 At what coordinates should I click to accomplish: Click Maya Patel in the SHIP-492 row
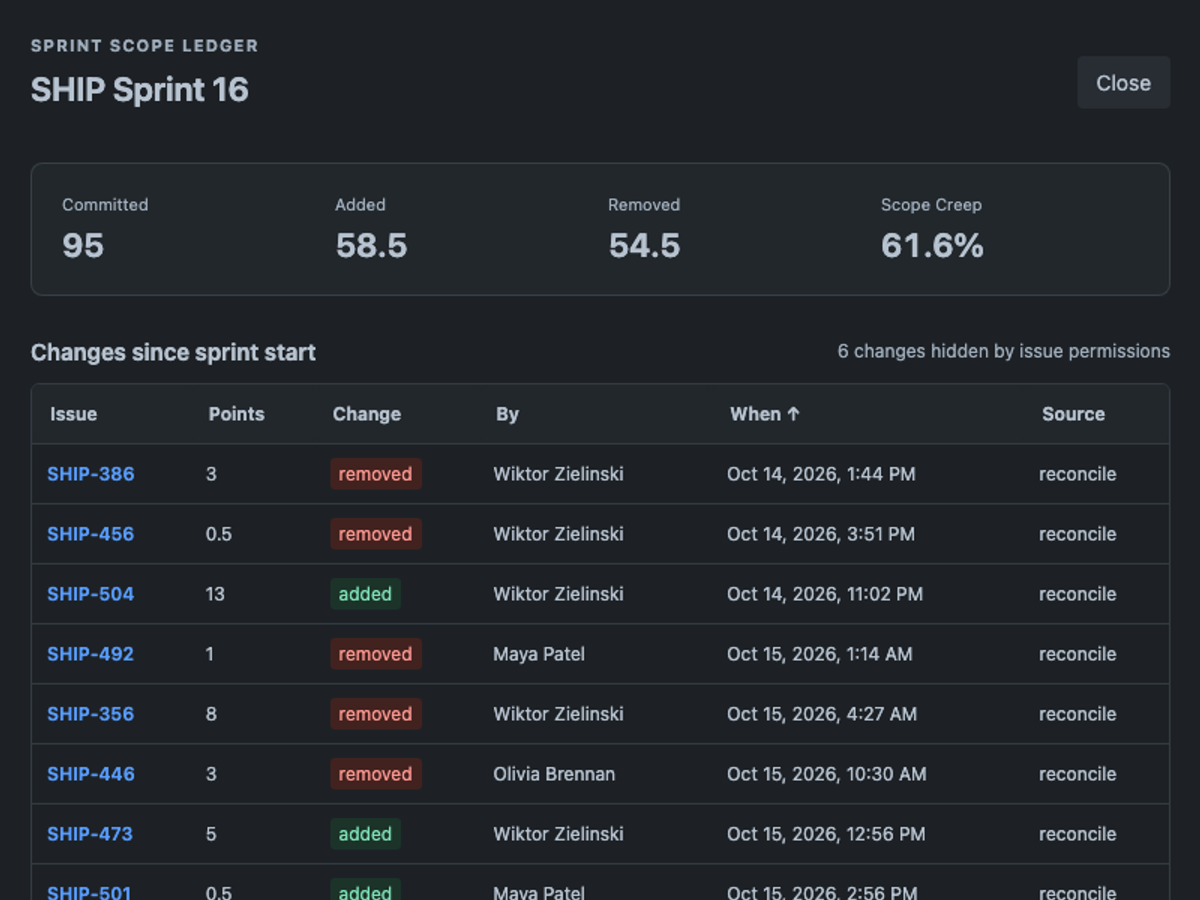[539, 654]
